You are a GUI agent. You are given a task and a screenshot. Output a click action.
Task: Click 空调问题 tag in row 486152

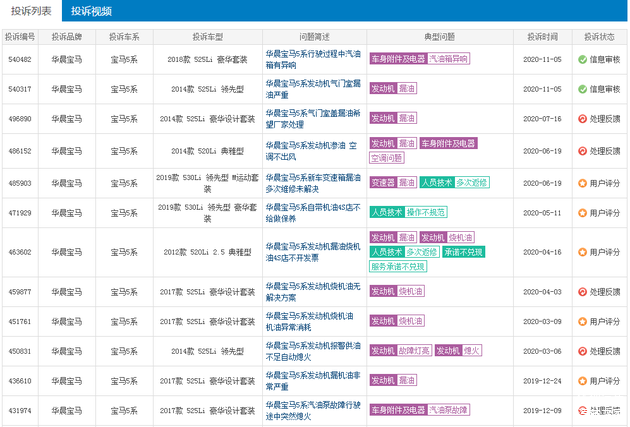[x=388, y=158]
